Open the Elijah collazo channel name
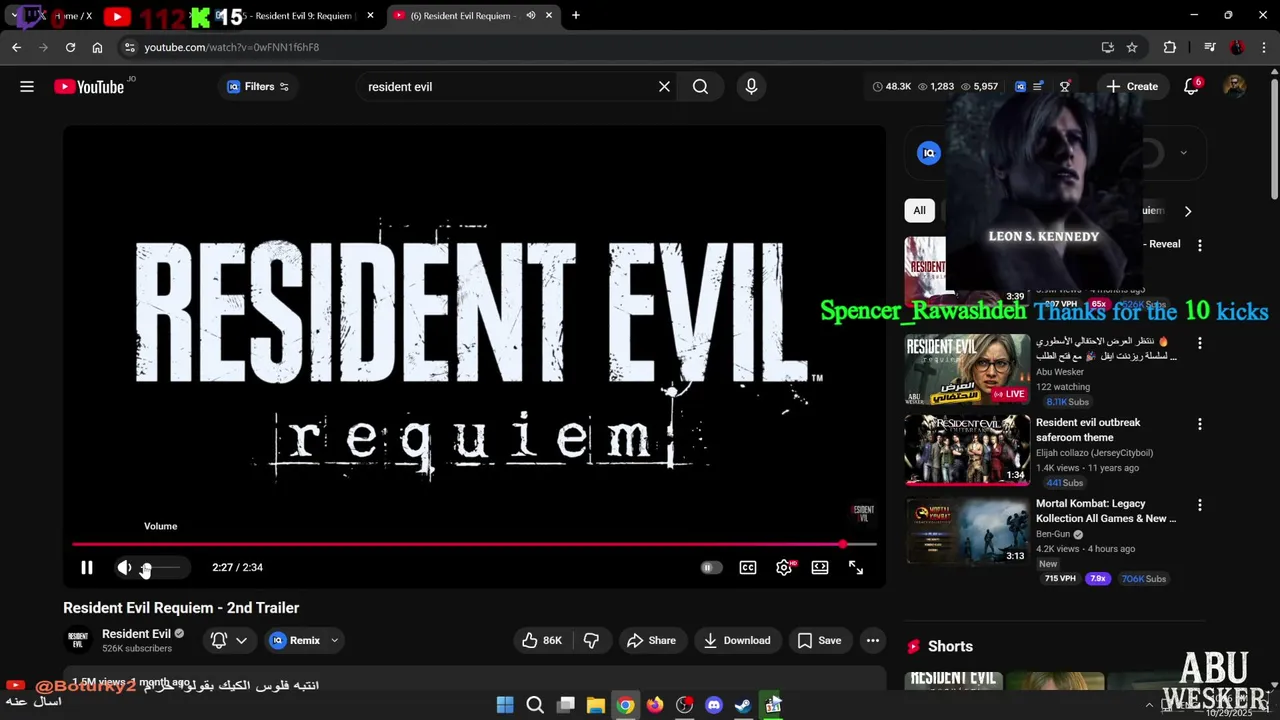 (1094, 453)
